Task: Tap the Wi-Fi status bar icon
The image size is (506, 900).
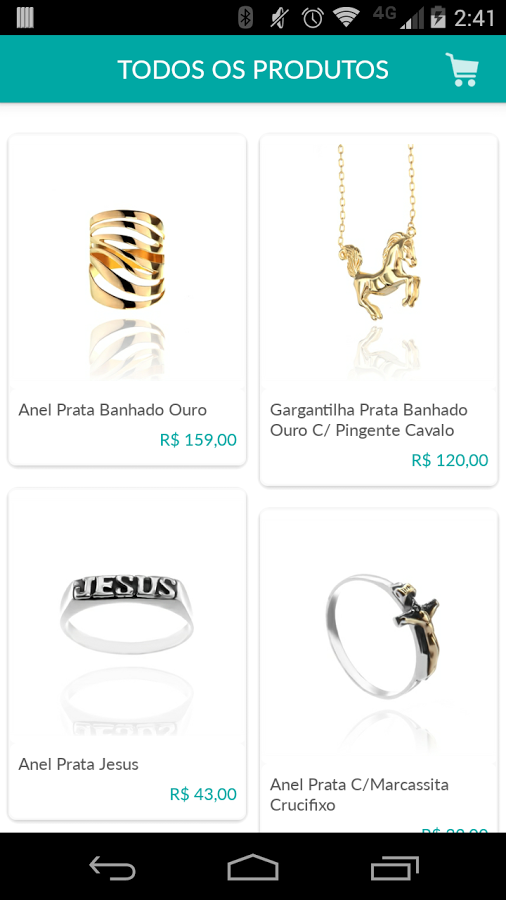Action: coord(346,18)
